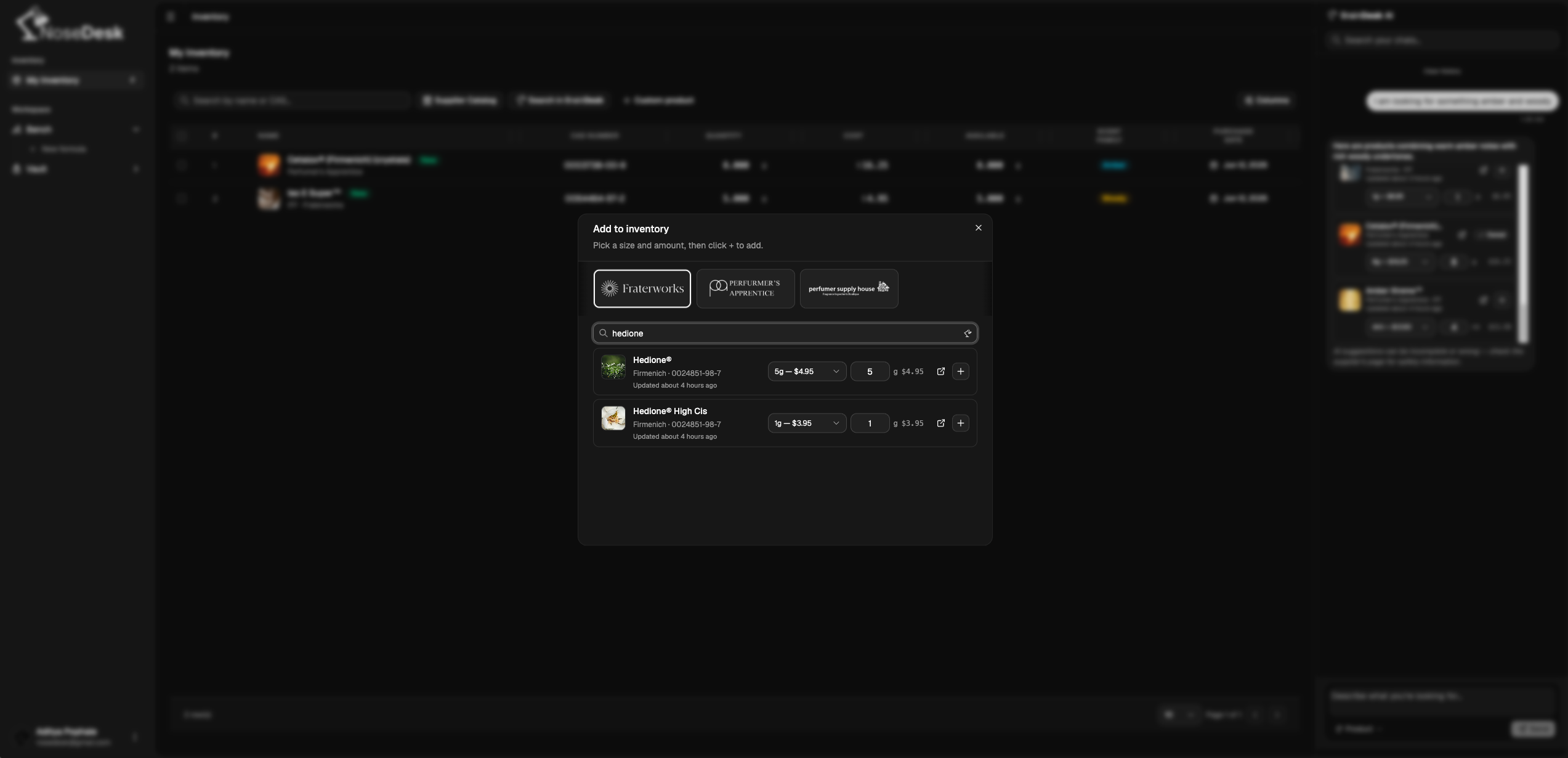The height and width of the screenshot is (758, 1568).
Task: Click the $4.95 price text
Action: pos(912,372)
